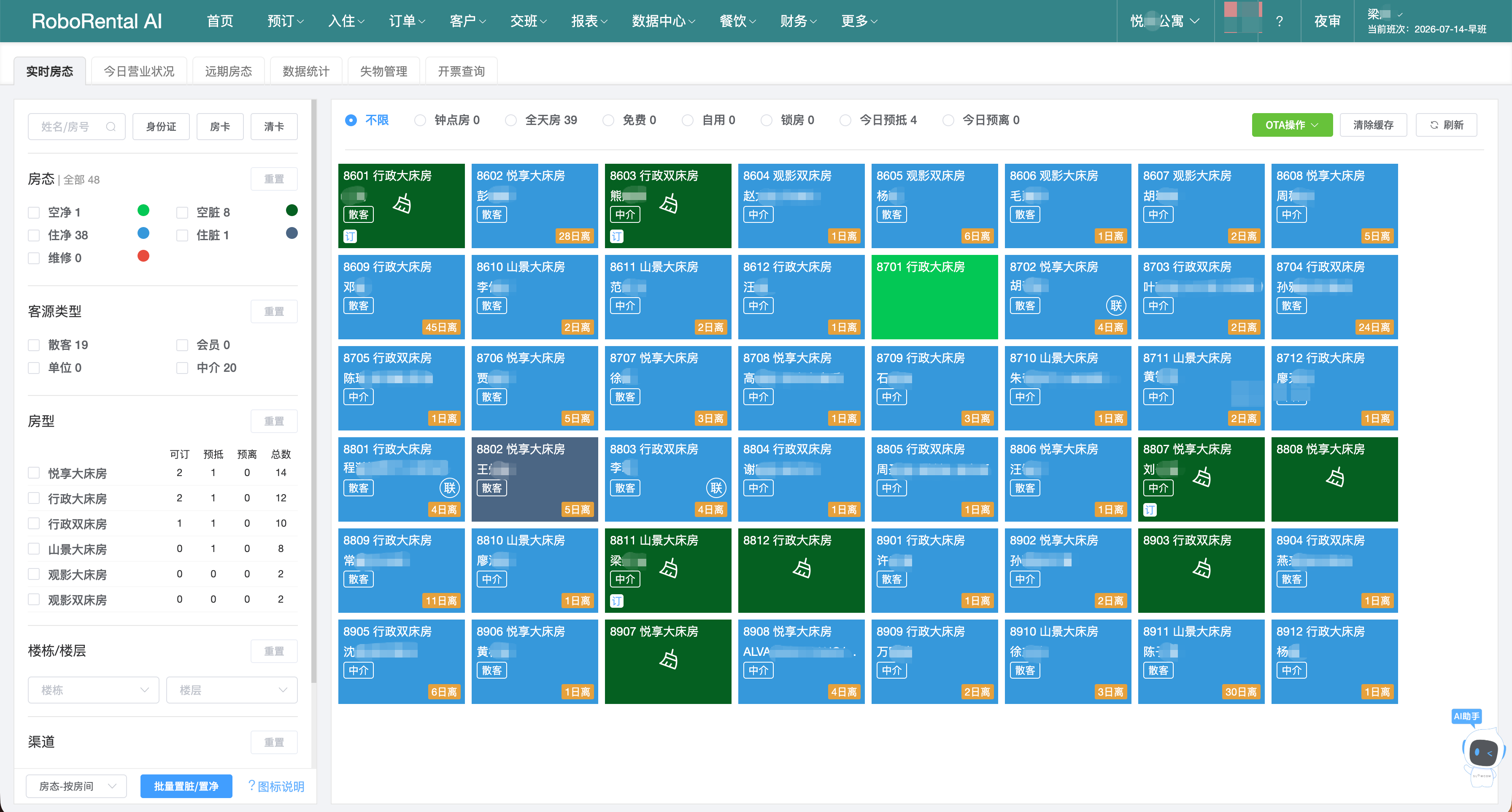The width and height of the screenshot is (1512, 812).
Task: Click the search magnifier in 姓名/房号 field
Action: click(x=111, y=126)
